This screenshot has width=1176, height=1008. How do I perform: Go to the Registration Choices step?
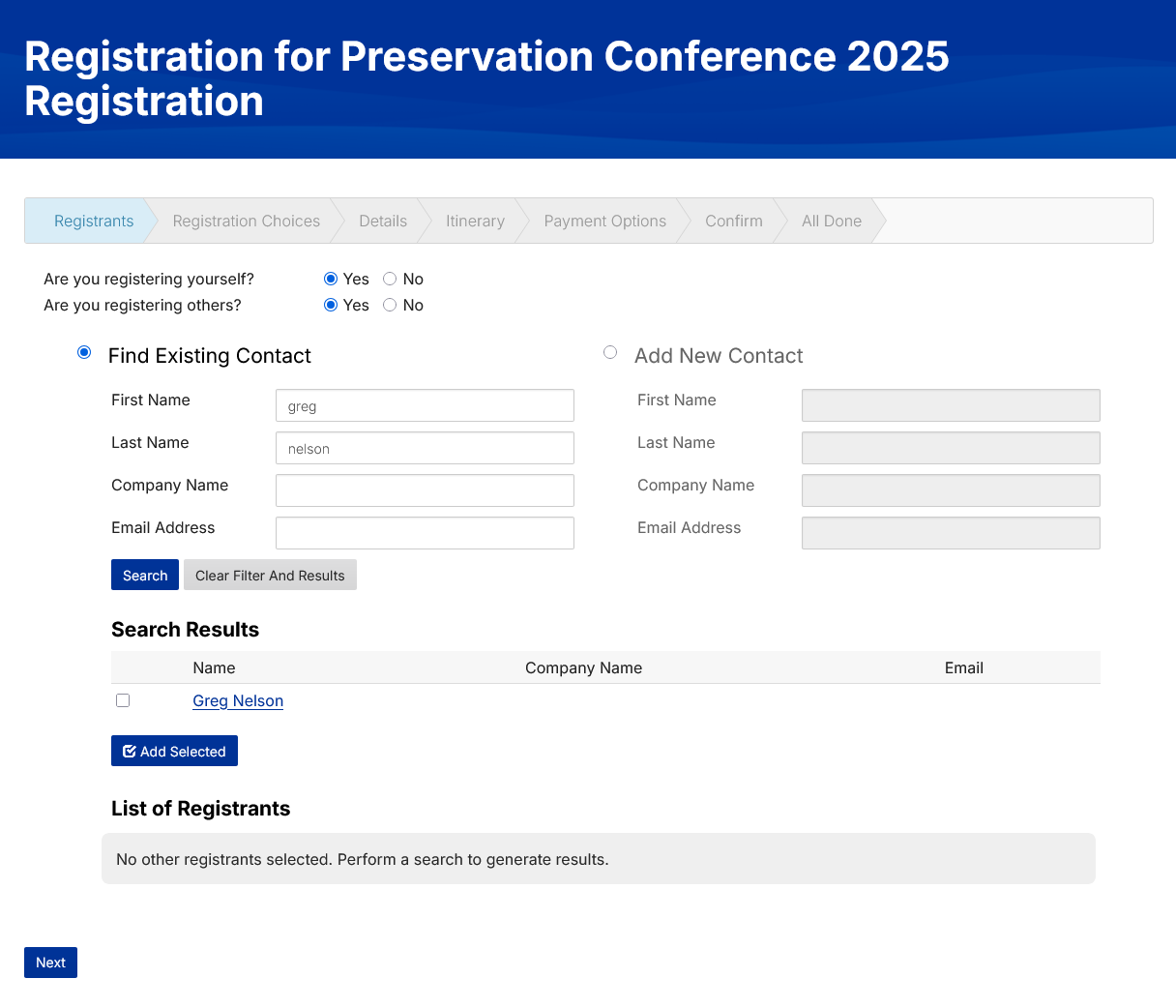tap(246, 221)
